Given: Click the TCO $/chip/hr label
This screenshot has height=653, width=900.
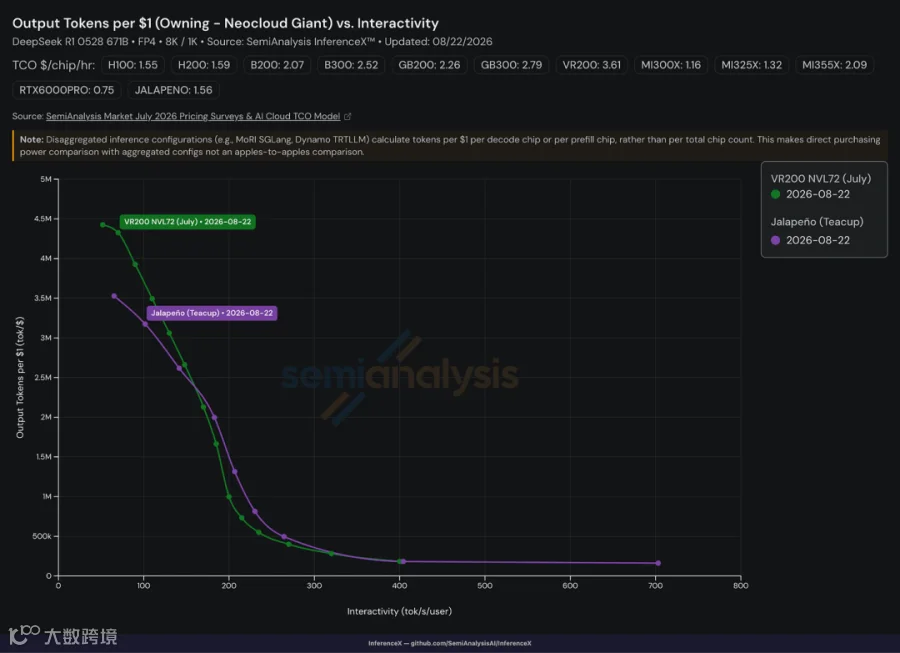Looking at the screenshot, I should click(x=53, y=65).
